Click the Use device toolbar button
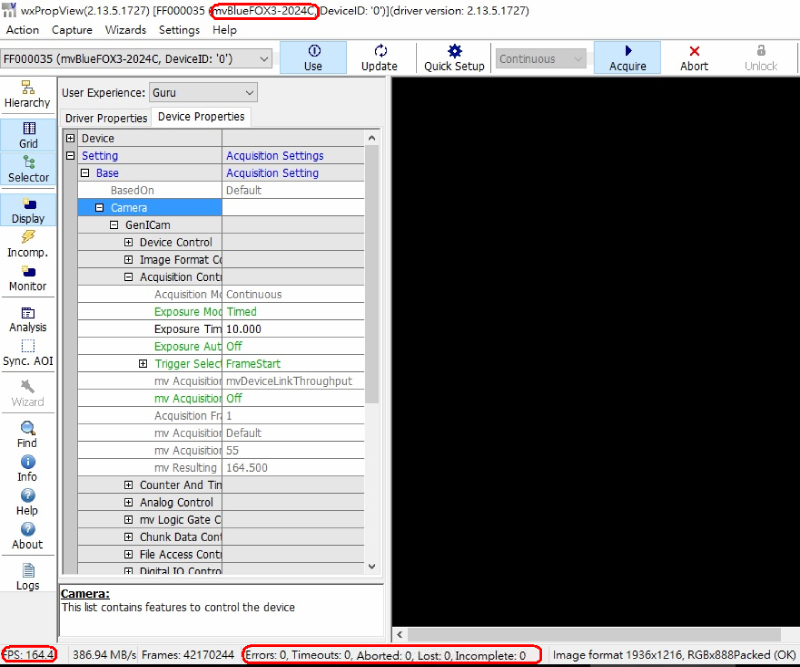Viewport: 800px width, 667px height. click(x=313, y=58)
